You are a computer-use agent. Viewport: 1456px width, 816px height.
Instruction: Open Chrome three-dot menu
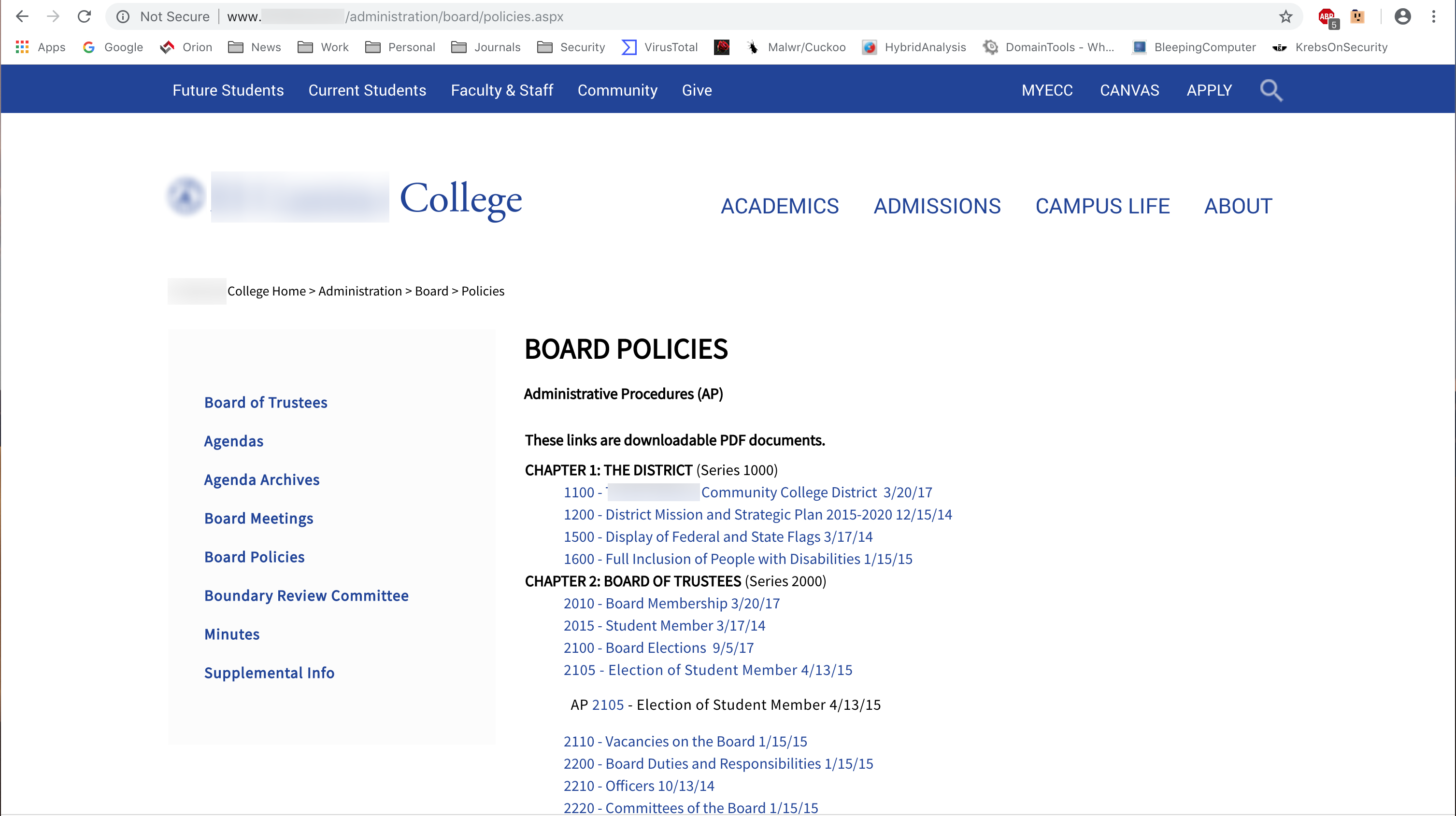point(1433,16)
